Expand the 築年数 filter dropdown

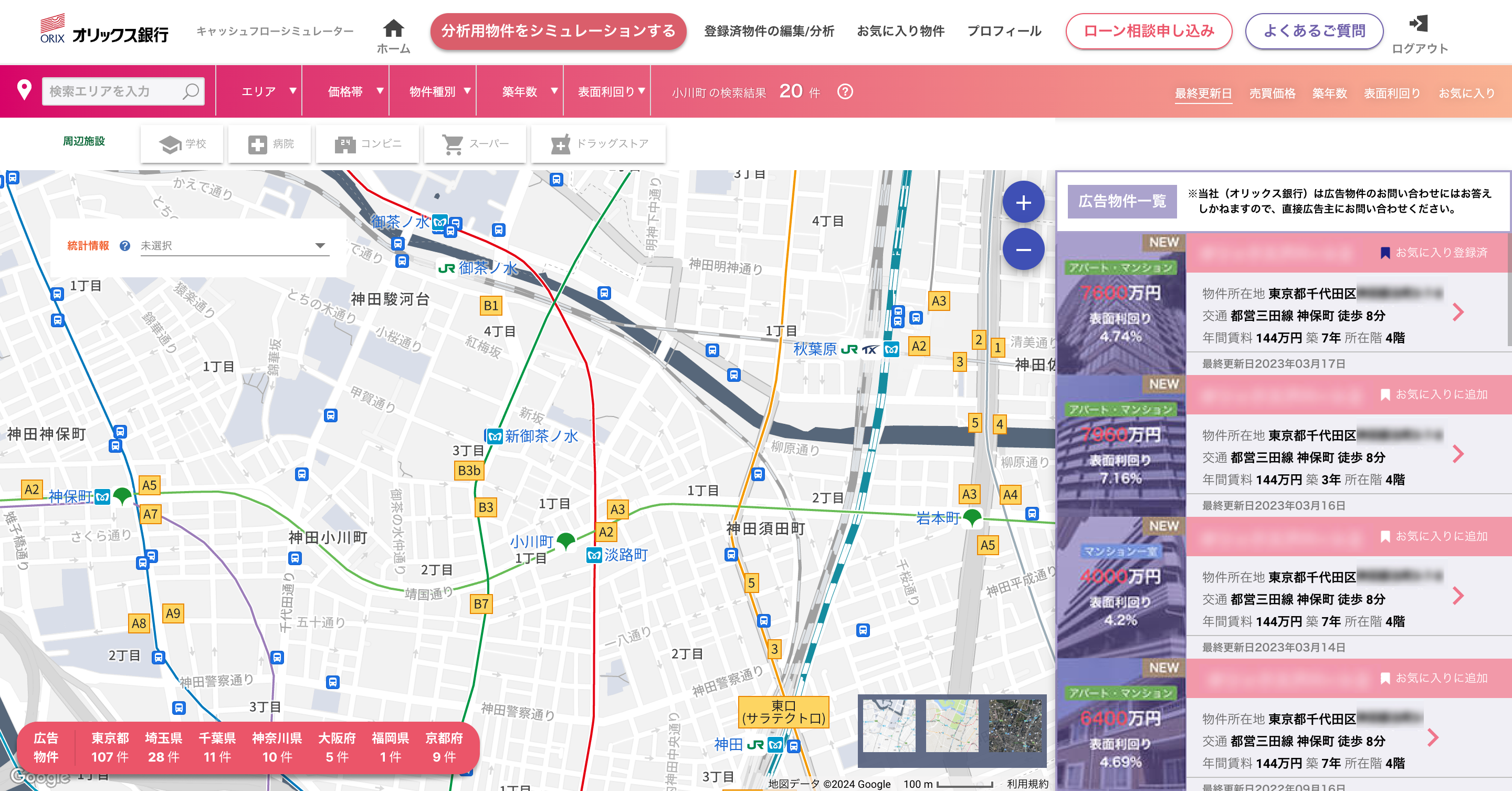point(519,91)
